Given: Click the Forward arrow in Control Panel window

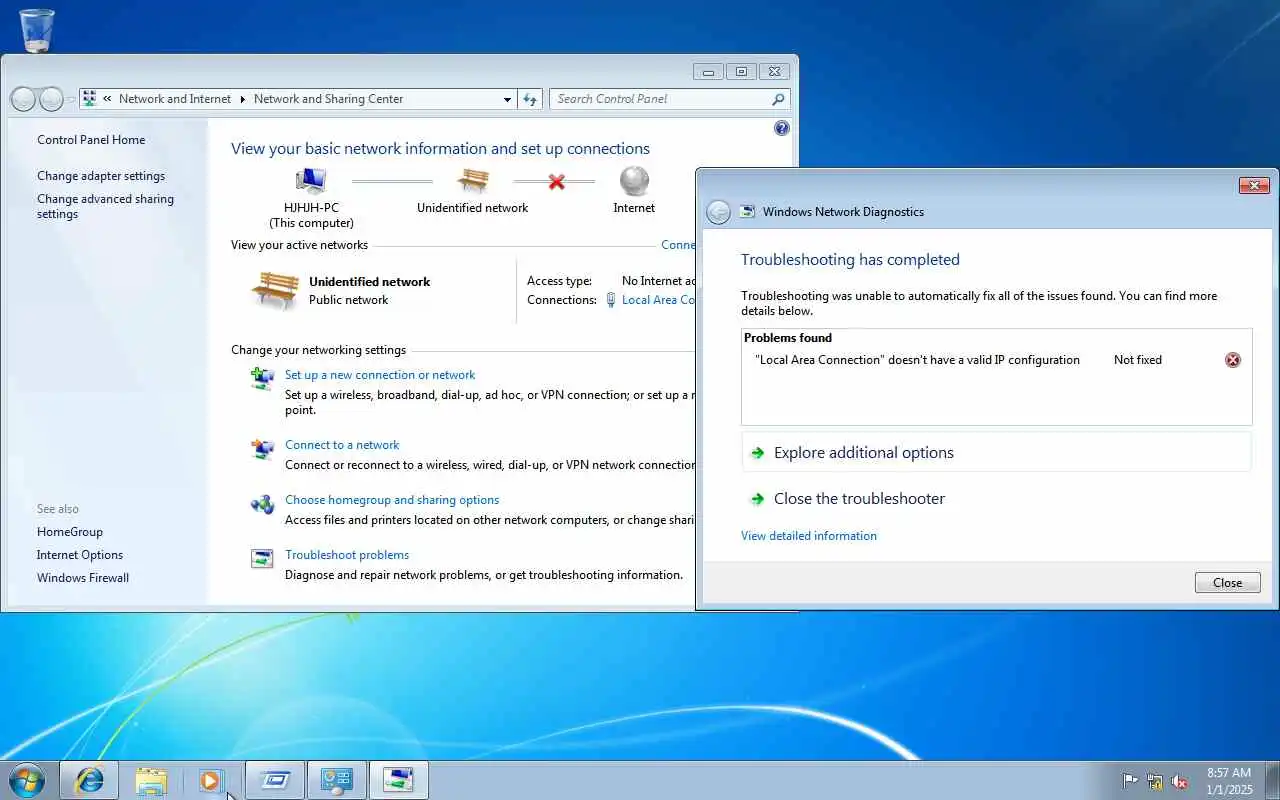Looking at the screenshot, I should coord(51,99).
